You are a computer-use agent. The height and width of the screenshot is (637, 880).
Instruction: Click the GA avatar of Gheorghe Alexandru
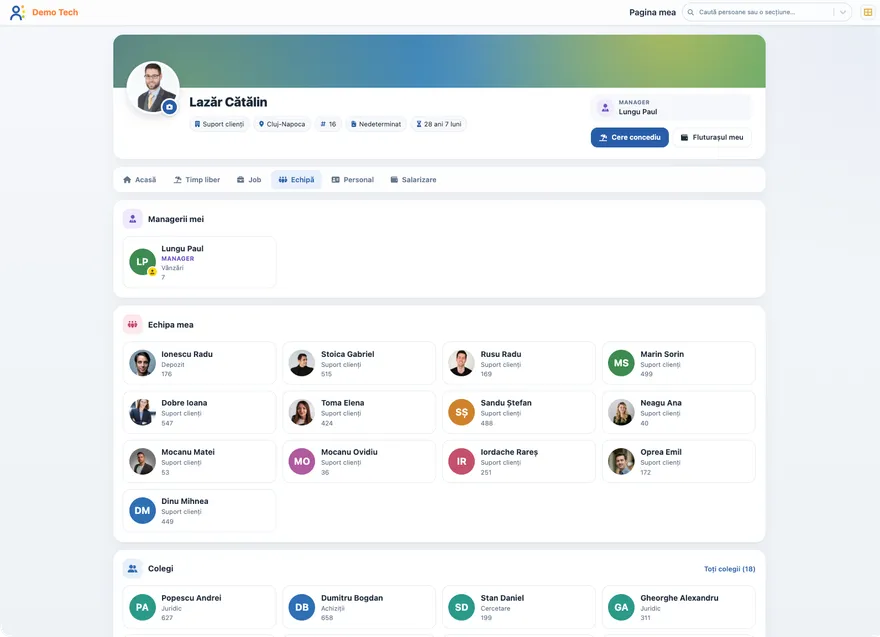click(x=621, y=607)
